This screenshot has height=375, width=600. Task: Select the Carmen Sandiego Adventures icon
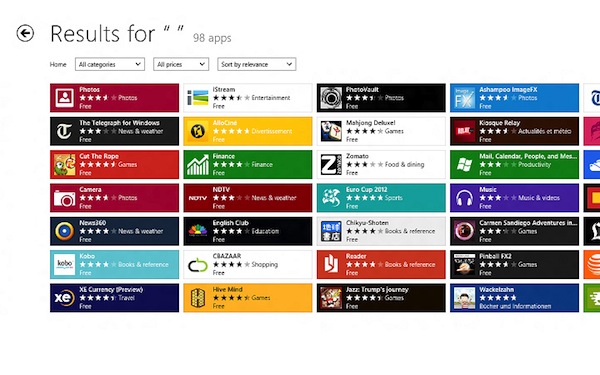point(464,231)
